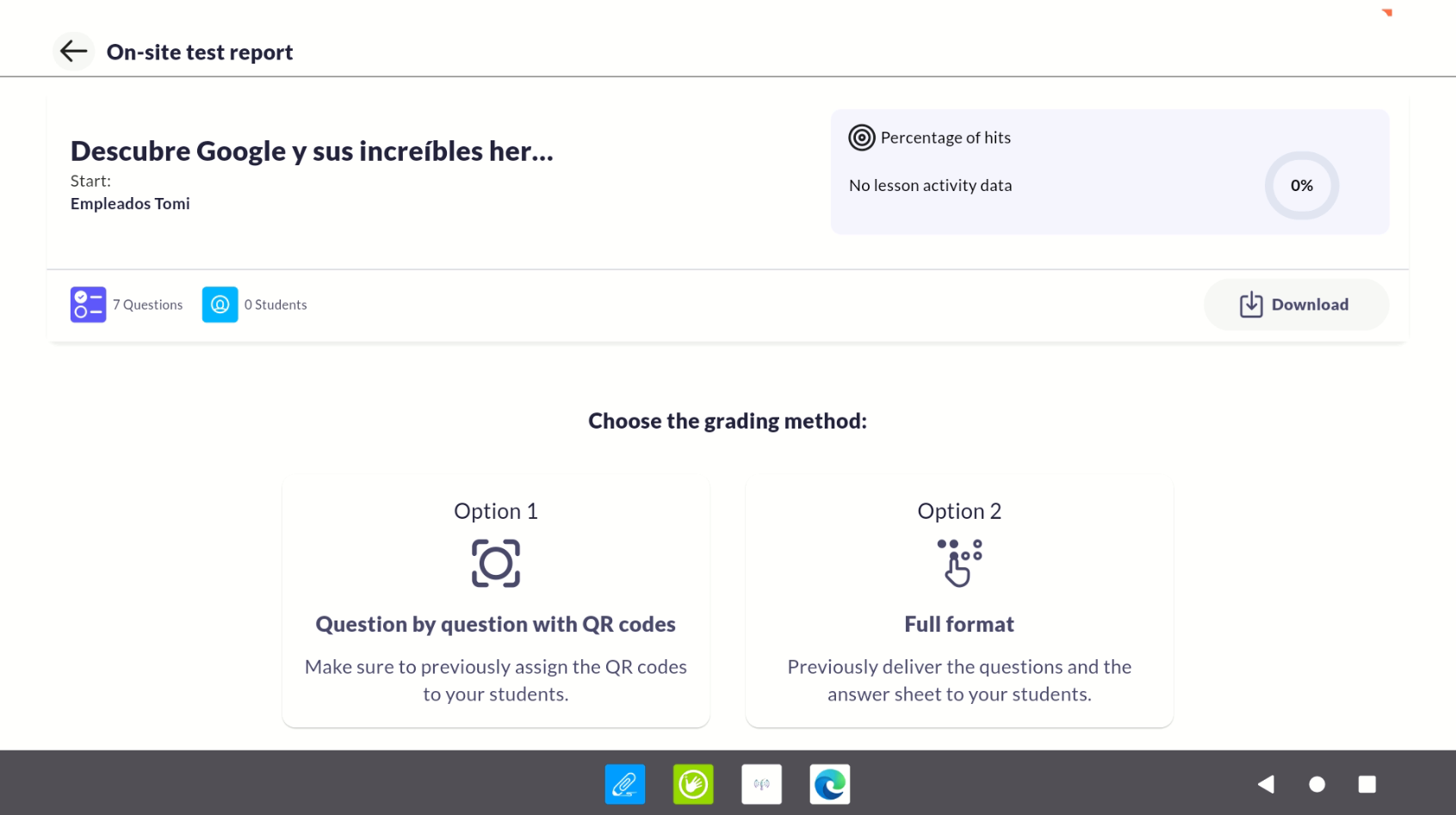
Task: Open the blue note-writing app in taskbar
Action: [x=624, y=784]
